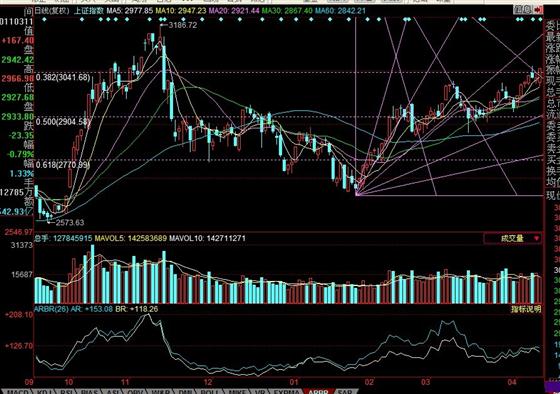Click the 总手: 127845915 volume readout
The width and height of the screenshot is (560, 394).
[63, 238]
